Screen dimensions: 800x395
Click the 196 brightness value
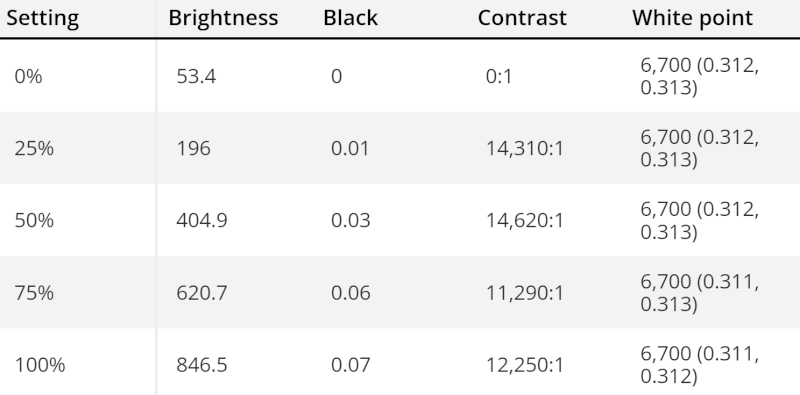click(x=193, y=149)
